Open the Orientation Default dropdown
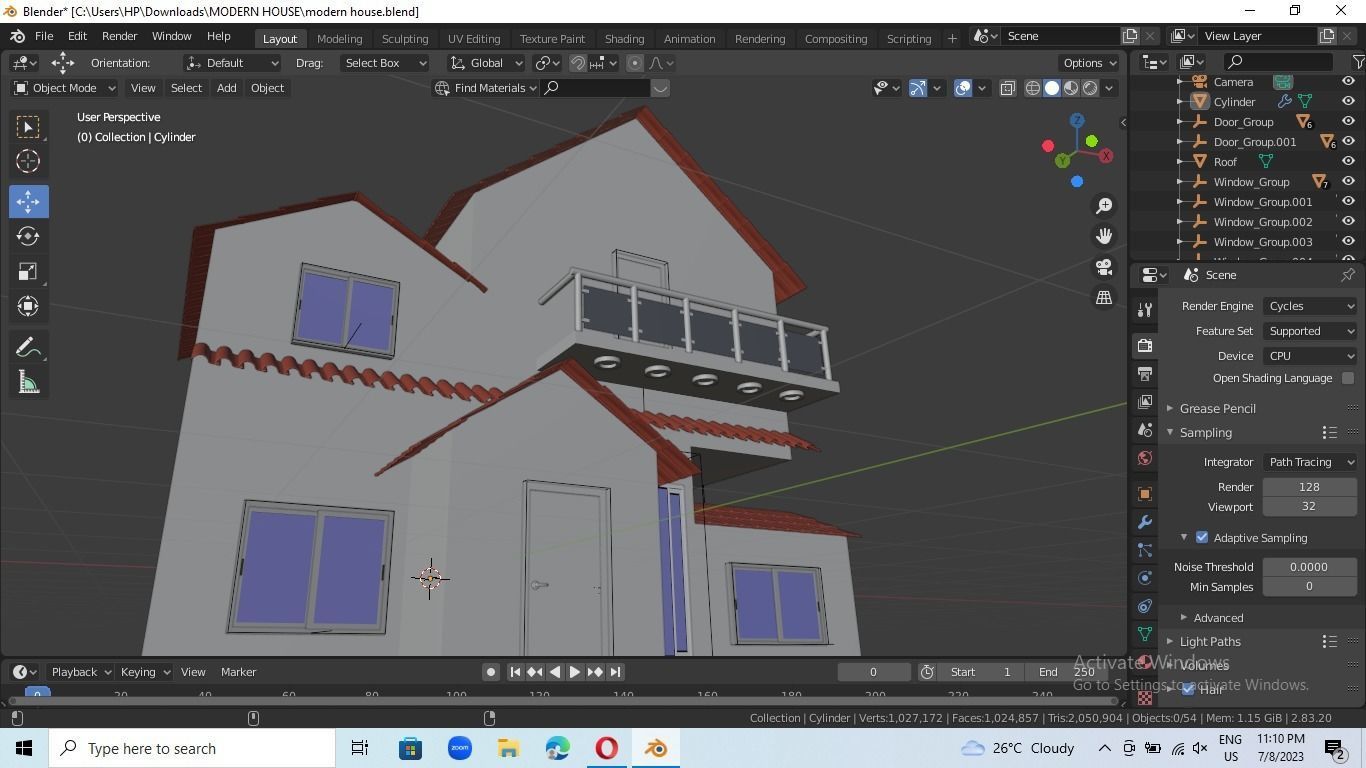 point(232,63)
